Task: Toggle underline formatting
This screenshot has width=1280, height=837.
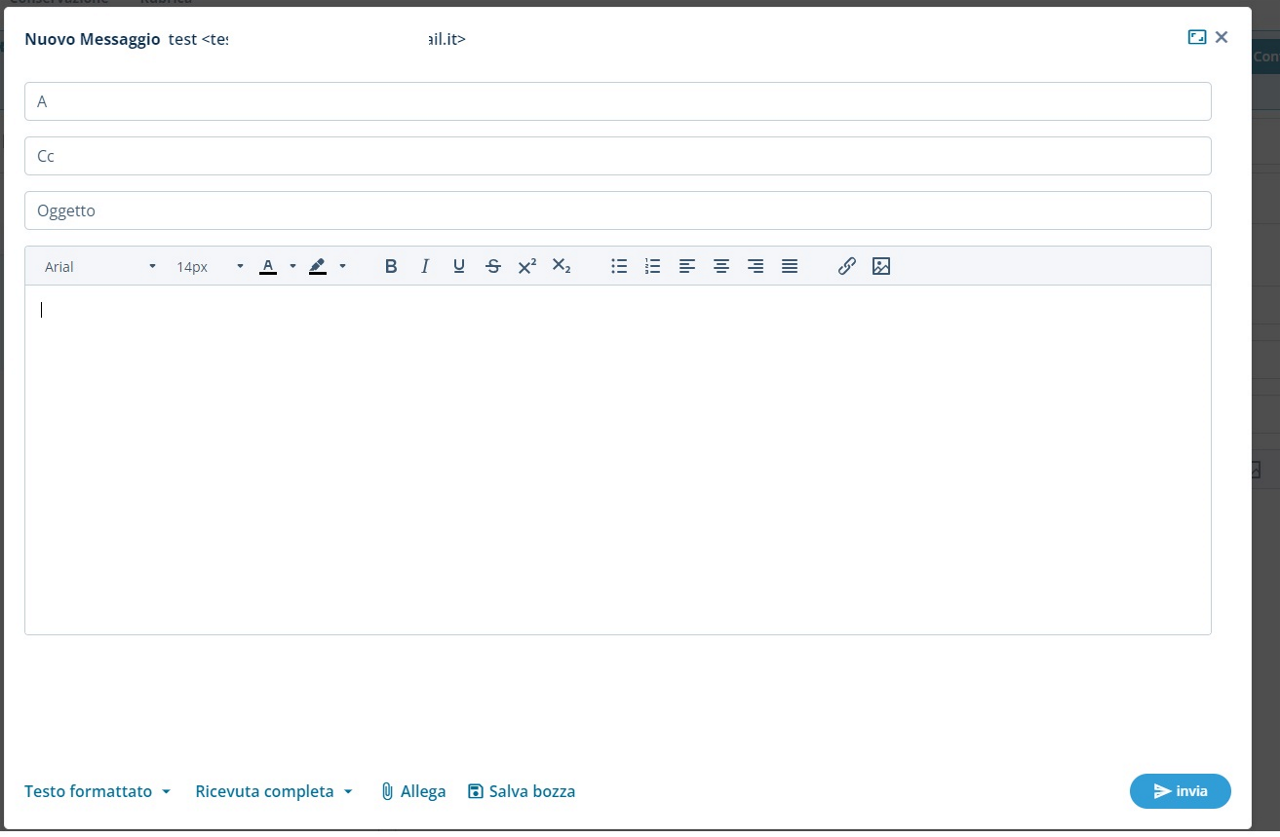Action: click(459, 266)
